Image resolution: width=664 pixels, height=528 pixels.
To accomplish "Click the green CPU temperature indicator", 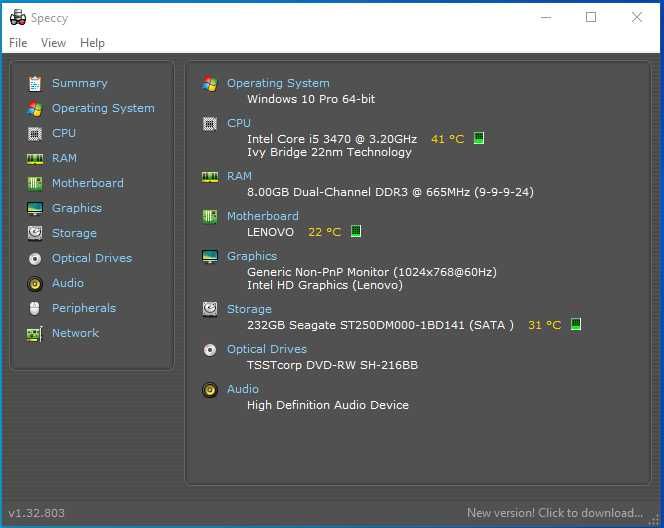I will point(479,138).
